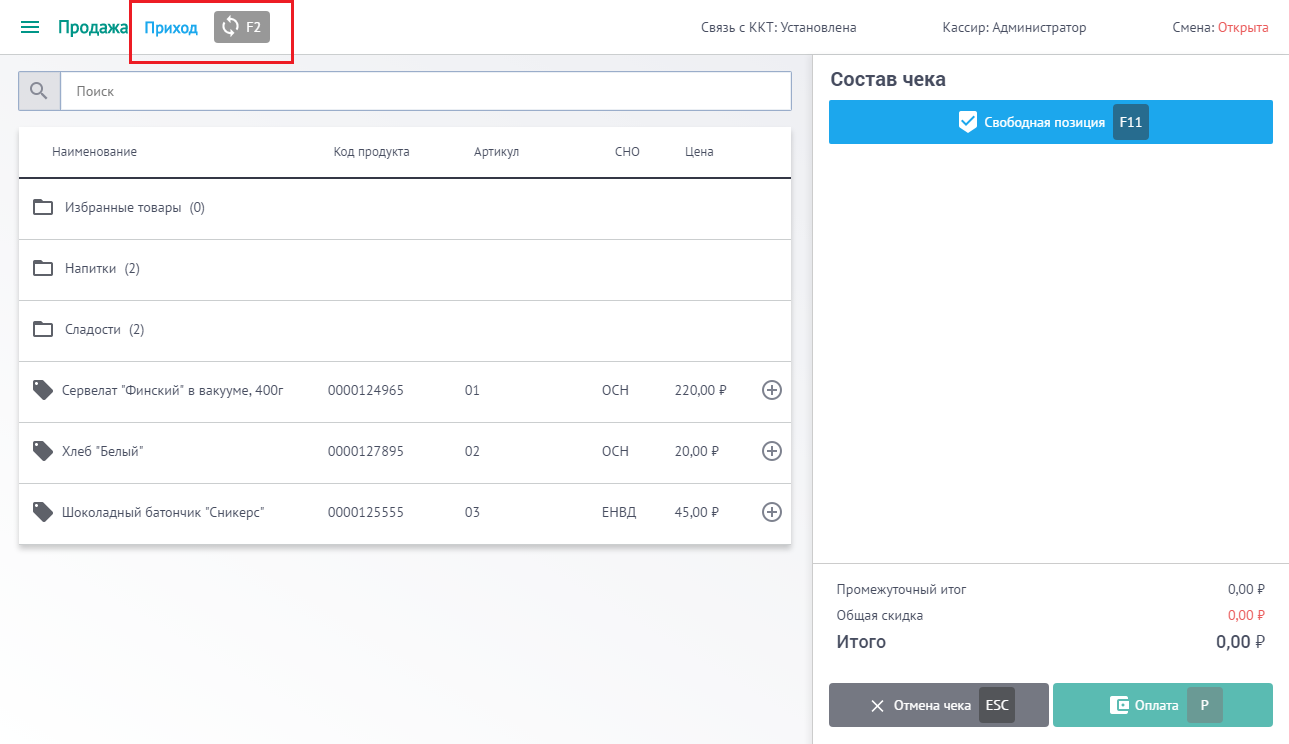Expand the Напитки folder
The width and height of the screenshot is (1289, 744).
90,269
